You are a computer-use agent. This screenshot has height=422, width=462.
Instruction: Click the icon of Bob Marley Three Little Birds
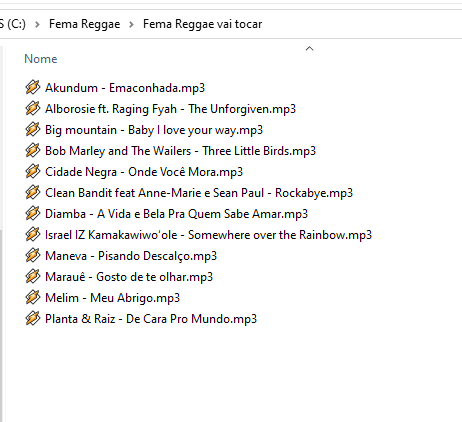32,151
